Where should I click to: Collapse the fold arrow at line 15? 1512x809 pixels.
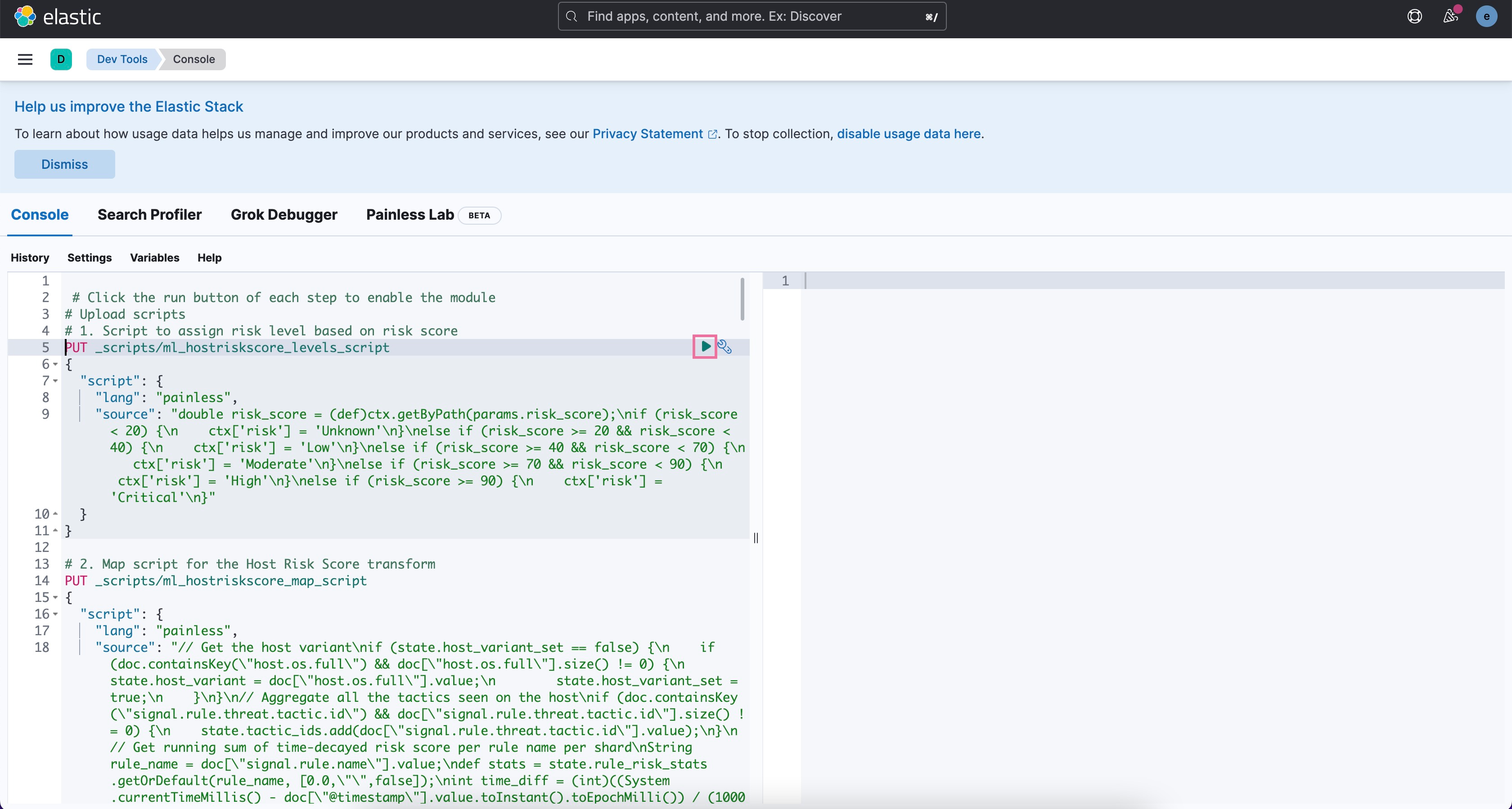55,598
